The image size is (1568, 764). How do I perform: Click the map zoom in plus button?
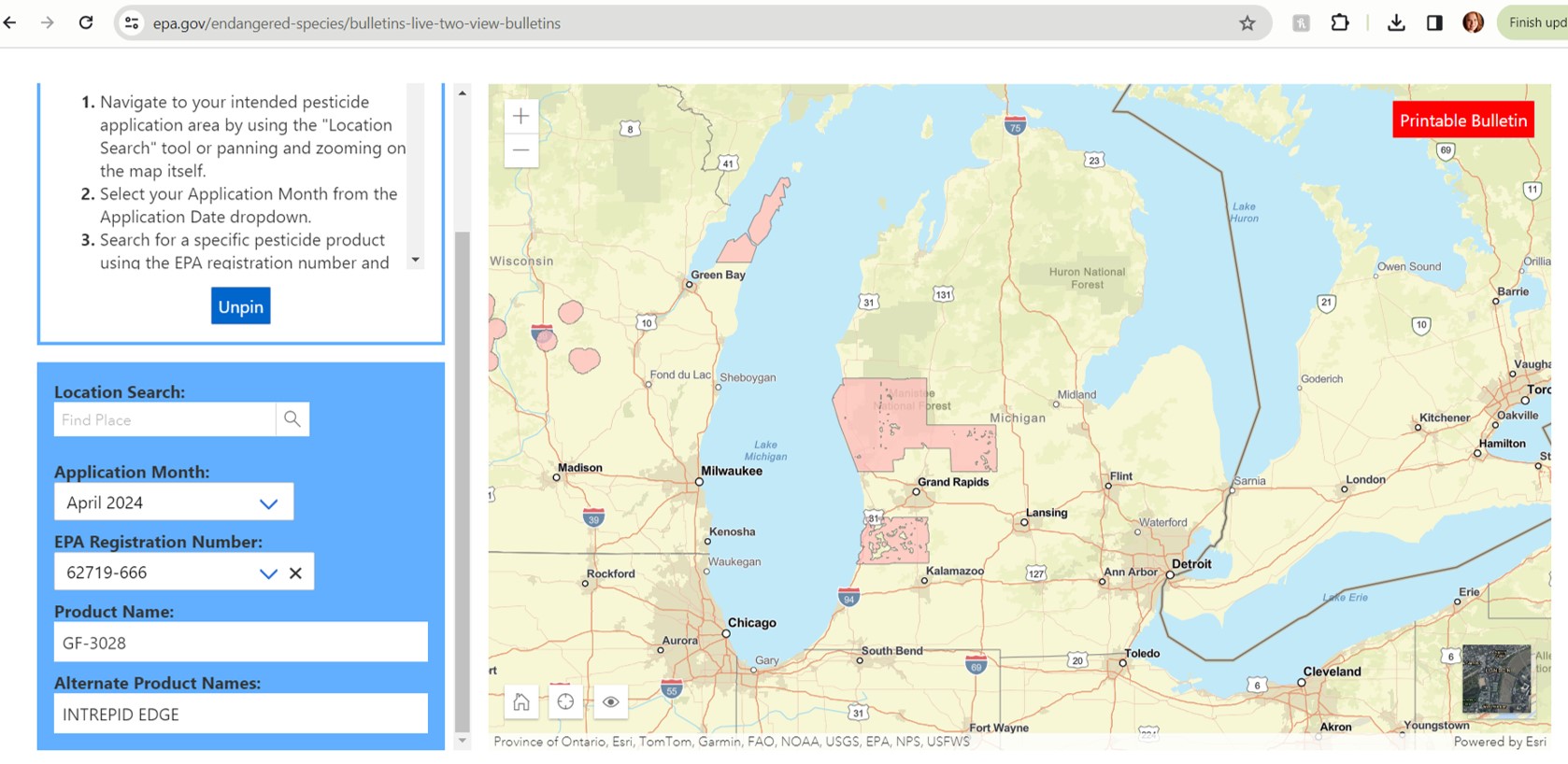[520, 117]
